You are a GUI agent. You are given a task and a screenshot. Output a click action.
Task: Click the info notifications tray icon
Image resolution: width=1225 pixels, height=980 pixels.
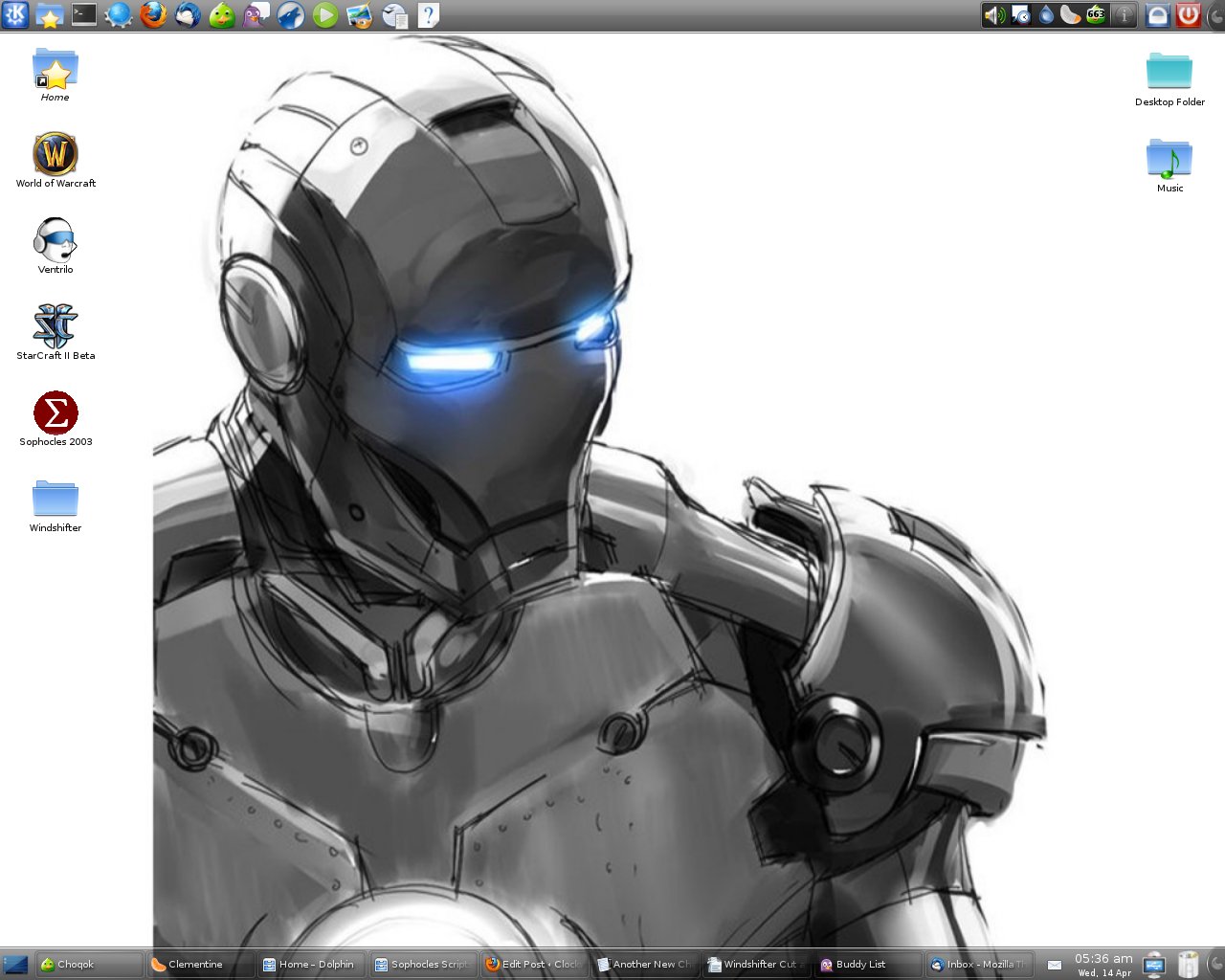(1125, 14)
